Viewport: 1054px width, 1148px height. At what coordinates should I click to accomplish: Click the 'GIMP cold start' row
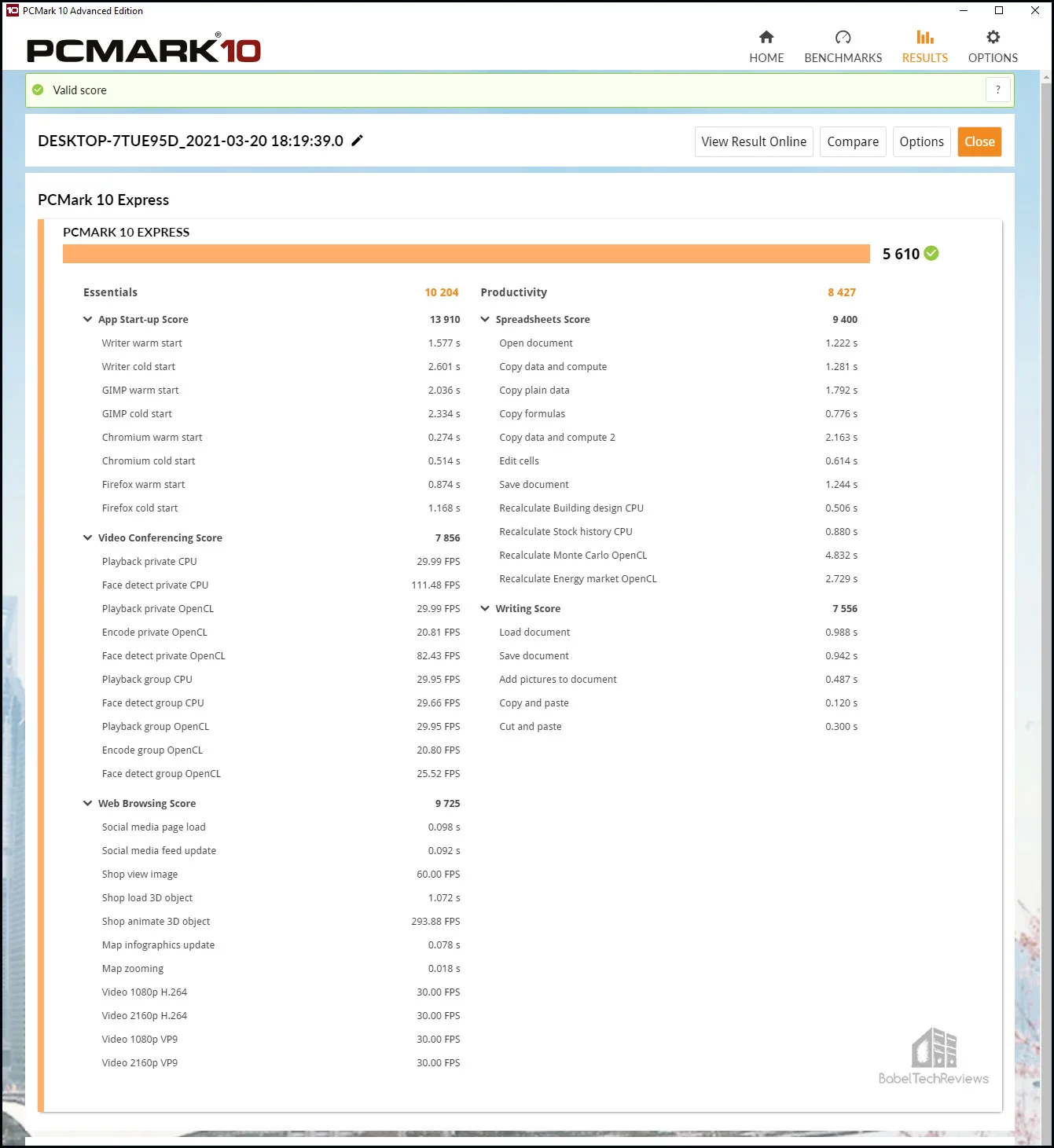point(281,414)
